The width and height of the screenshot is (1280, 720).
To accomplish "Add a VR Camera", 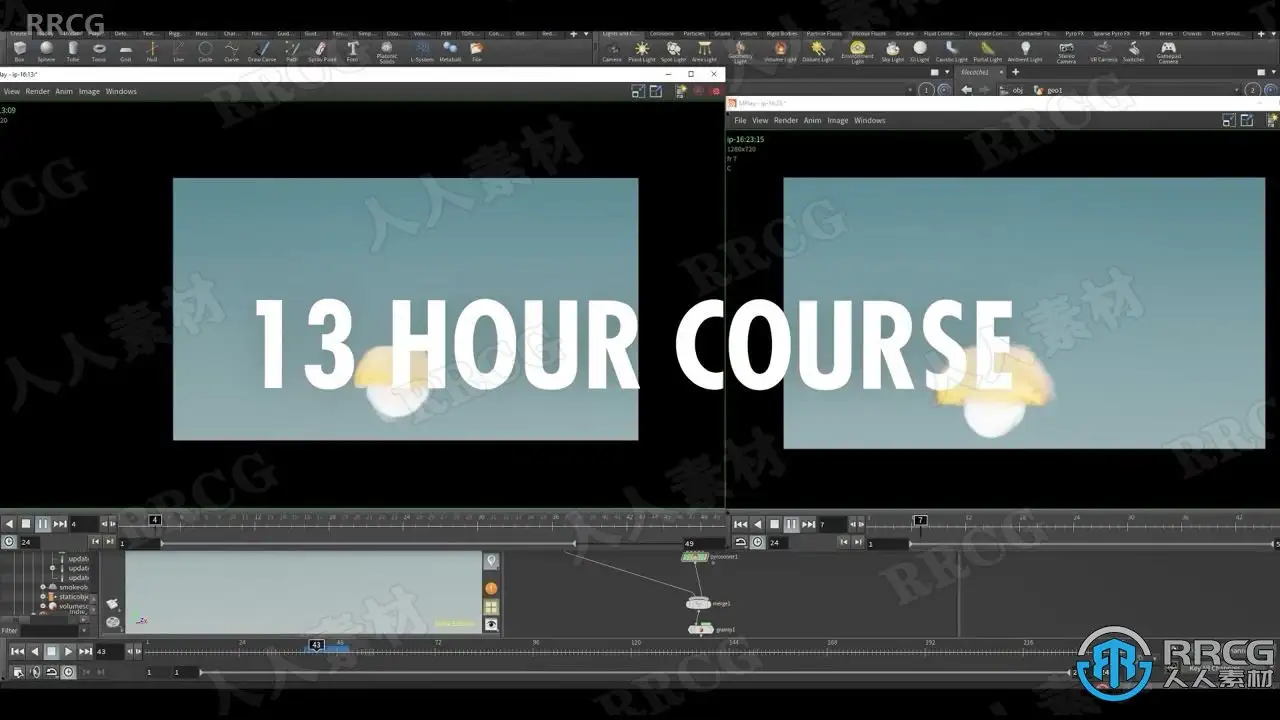I will [x=1103, y=50].
